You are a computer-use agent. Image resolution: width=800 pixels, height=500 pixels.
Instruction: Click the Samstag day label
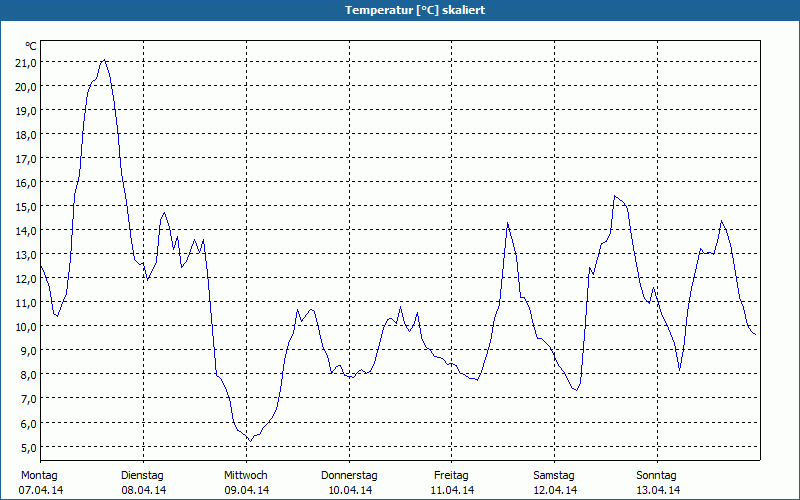pyautogui.click(x=554, y=476)
